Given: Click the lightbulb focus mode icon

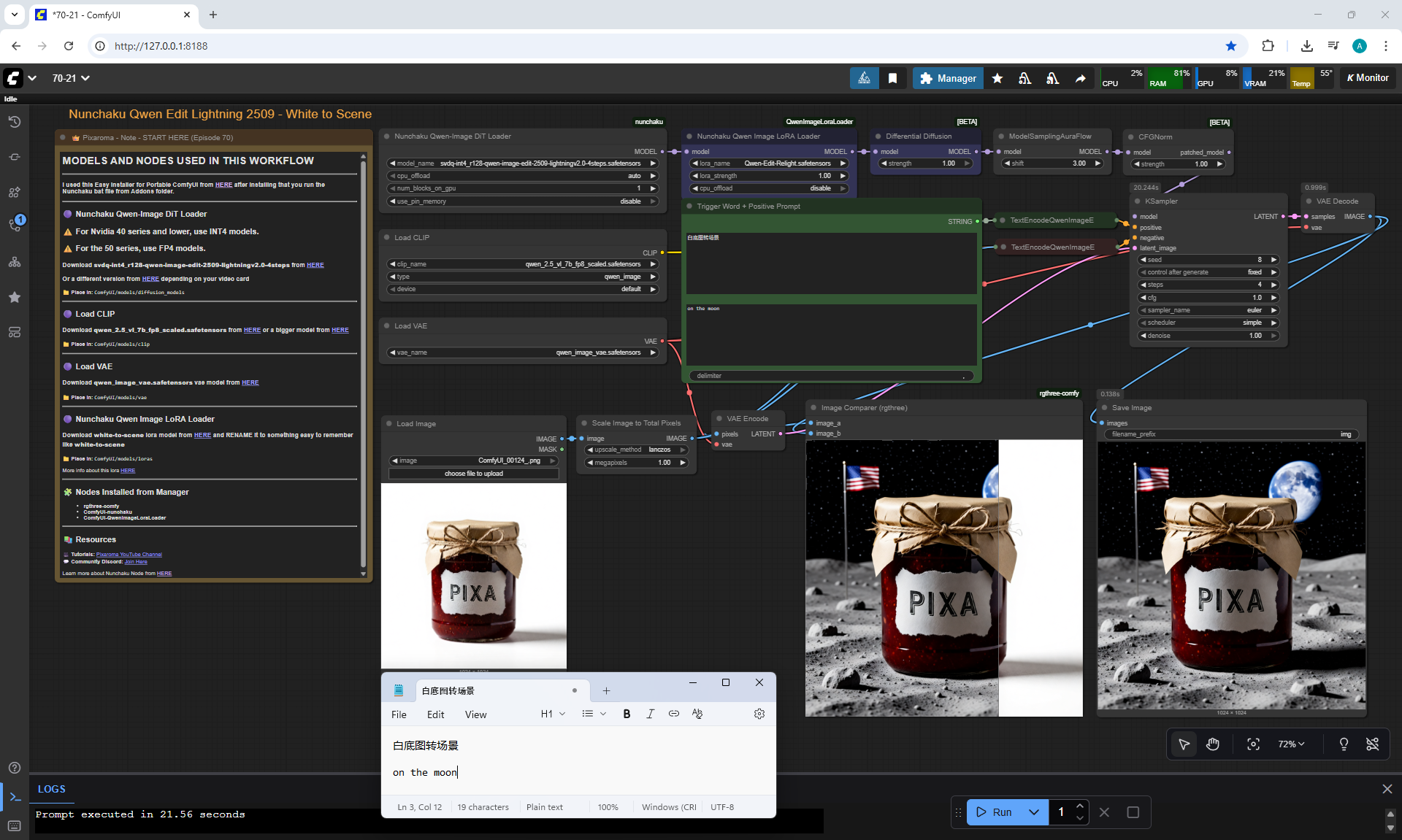Looking at the screenshot, I should click(x=1344, y=744).
